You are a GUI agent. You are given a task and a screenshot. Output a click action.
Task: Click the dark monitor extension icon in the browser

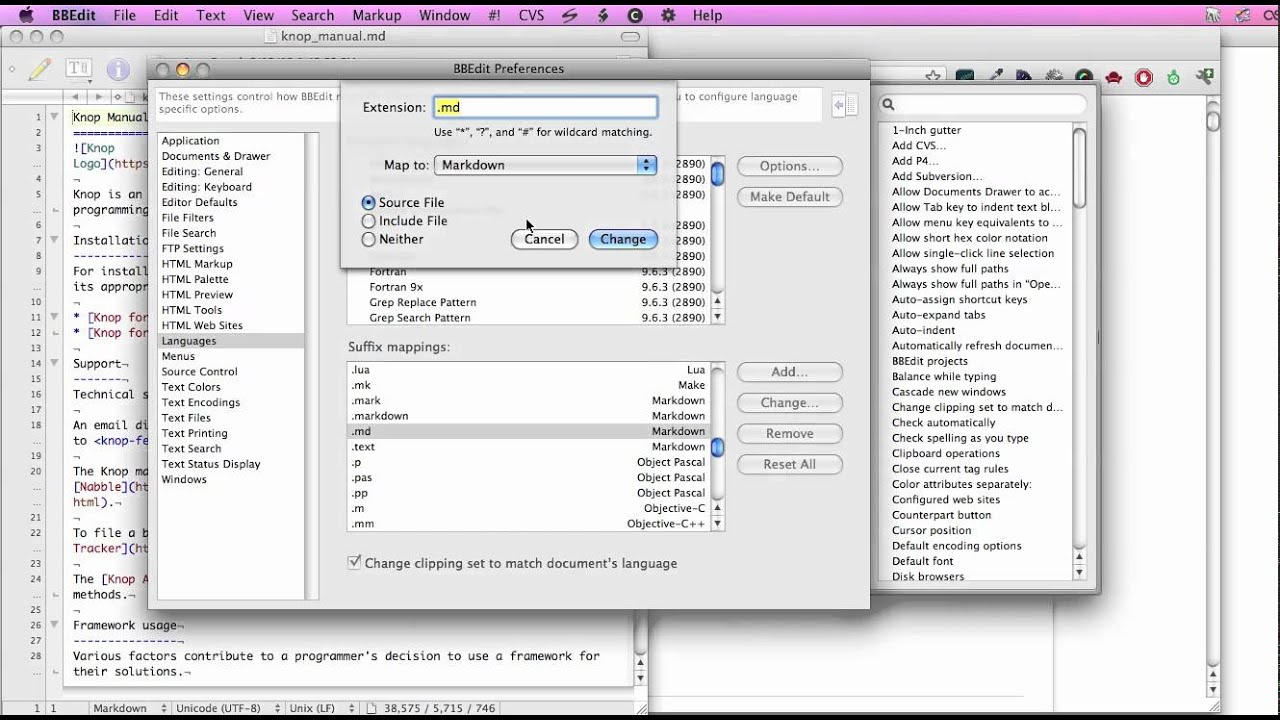(965, 77)
